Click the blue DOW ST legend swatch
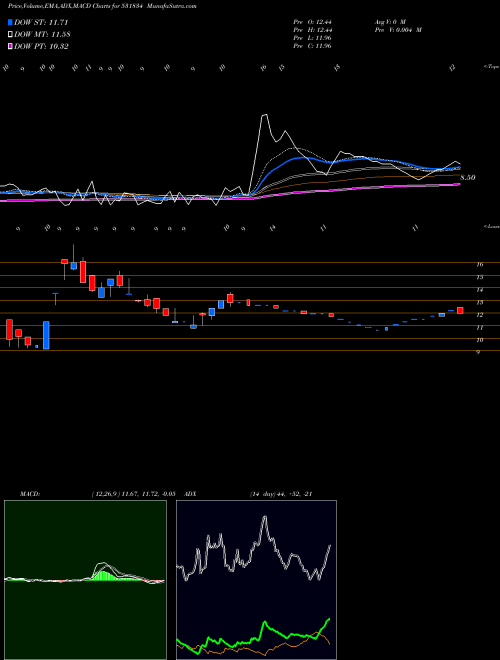The height and width of the screenshot is (660, 500). click(x=11, y=22)
